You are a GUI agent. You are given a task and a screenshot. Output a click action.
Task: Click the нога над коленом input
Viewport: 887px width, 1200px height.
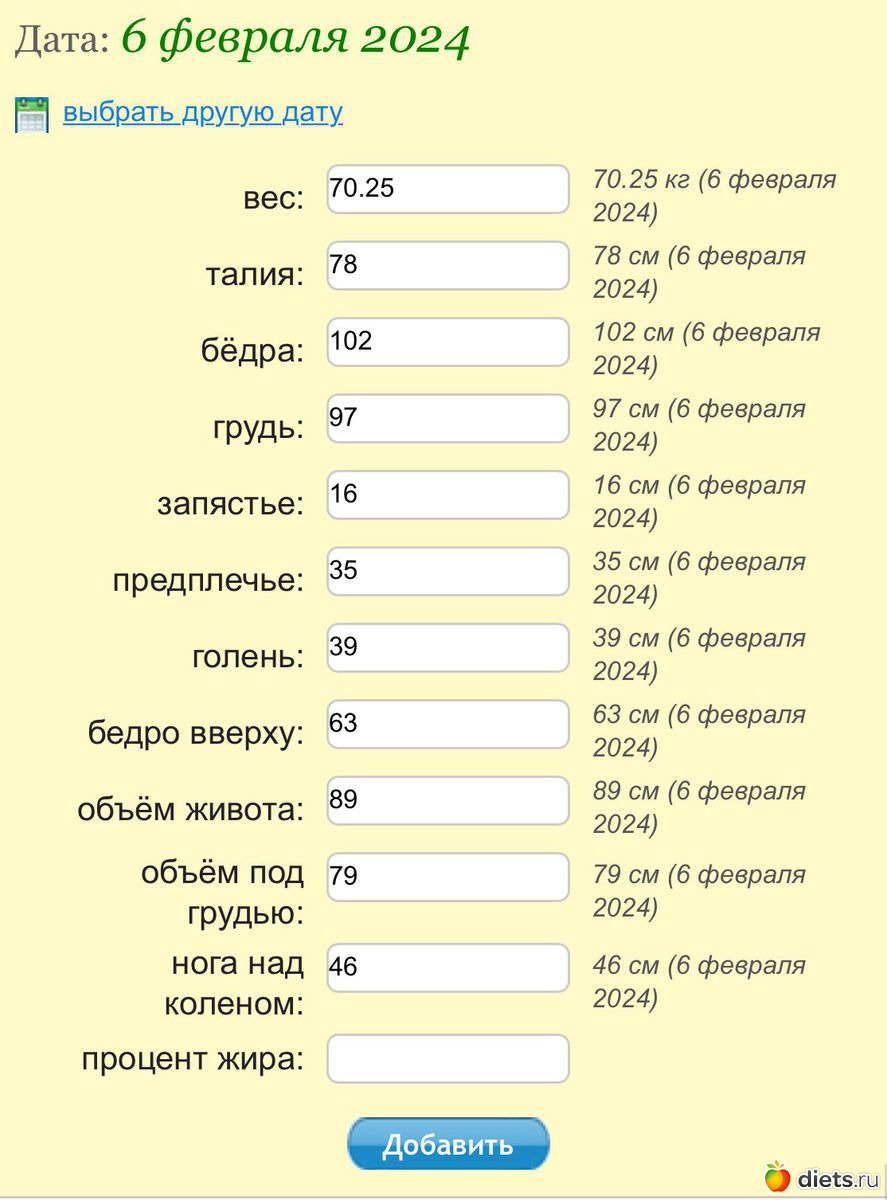click(x=448, y=968)
